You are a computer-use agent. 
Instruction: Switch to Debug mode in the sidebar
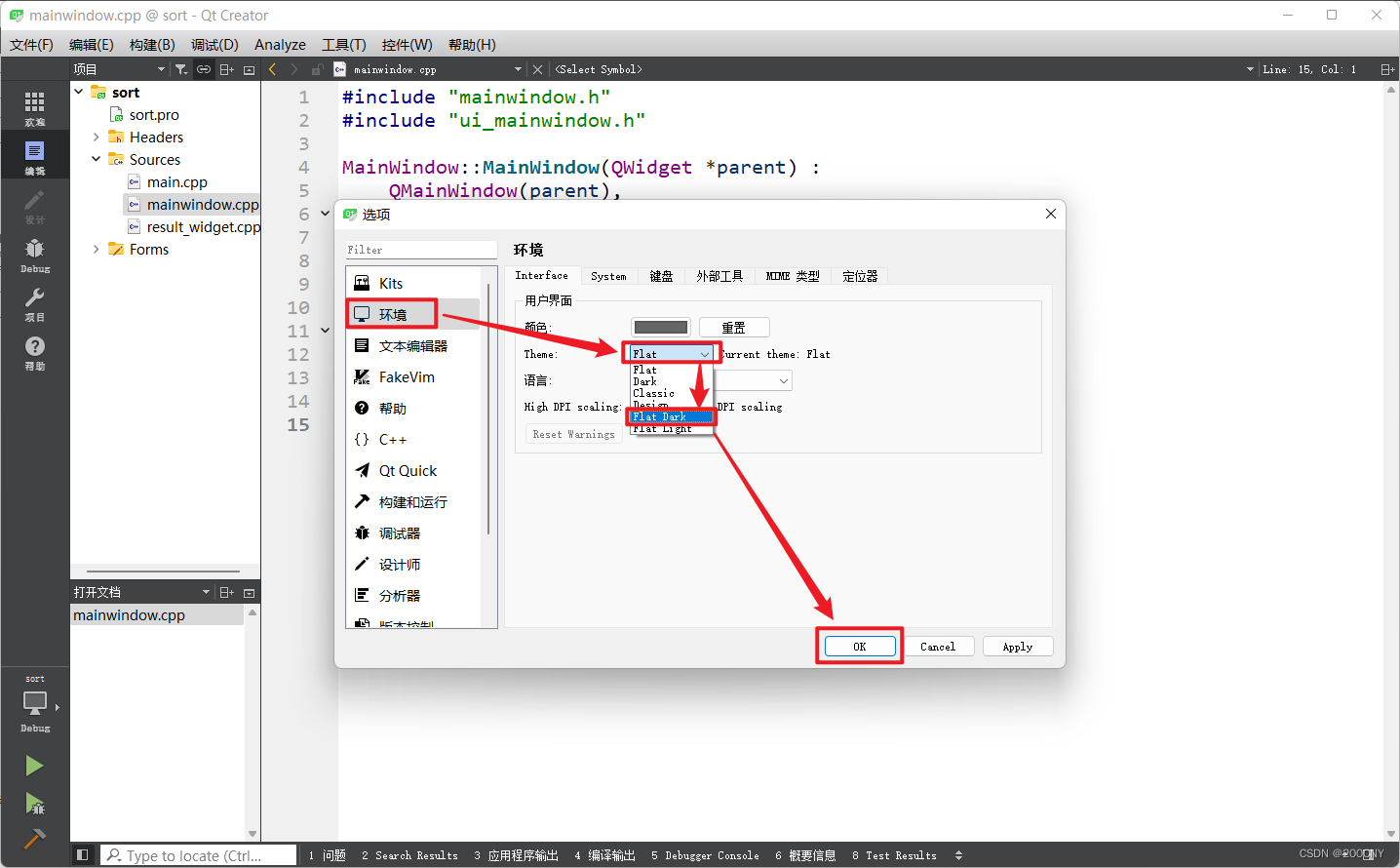(x=34, y=254)
